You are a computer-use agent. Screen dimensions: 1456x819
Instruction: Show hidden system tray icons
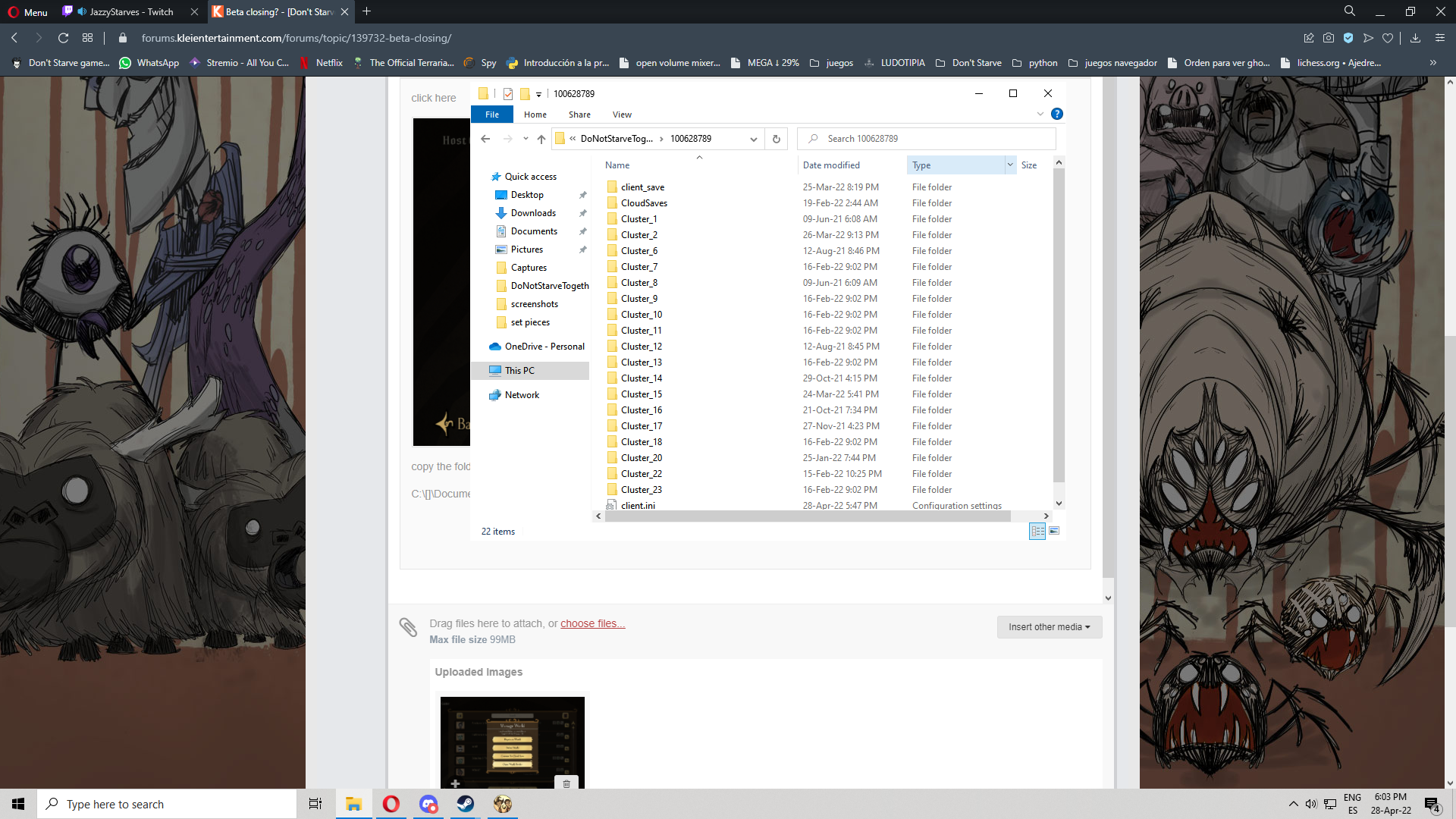[1293, 804]
